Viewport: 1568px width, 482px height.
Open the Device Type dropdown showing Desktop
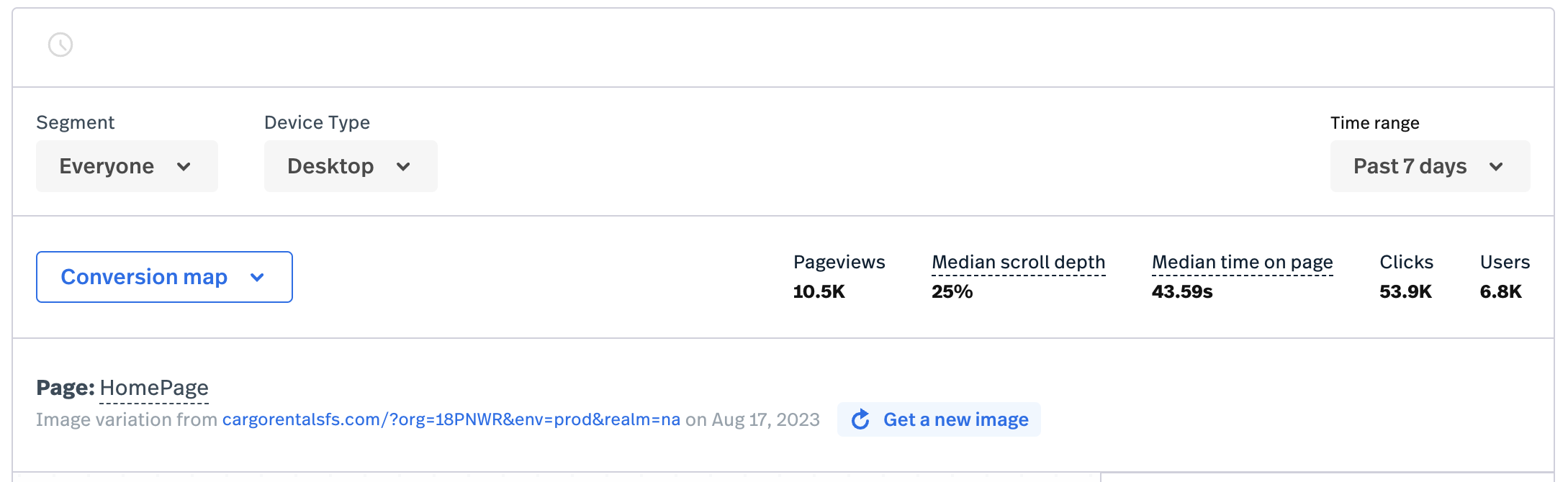coord(351,166)
